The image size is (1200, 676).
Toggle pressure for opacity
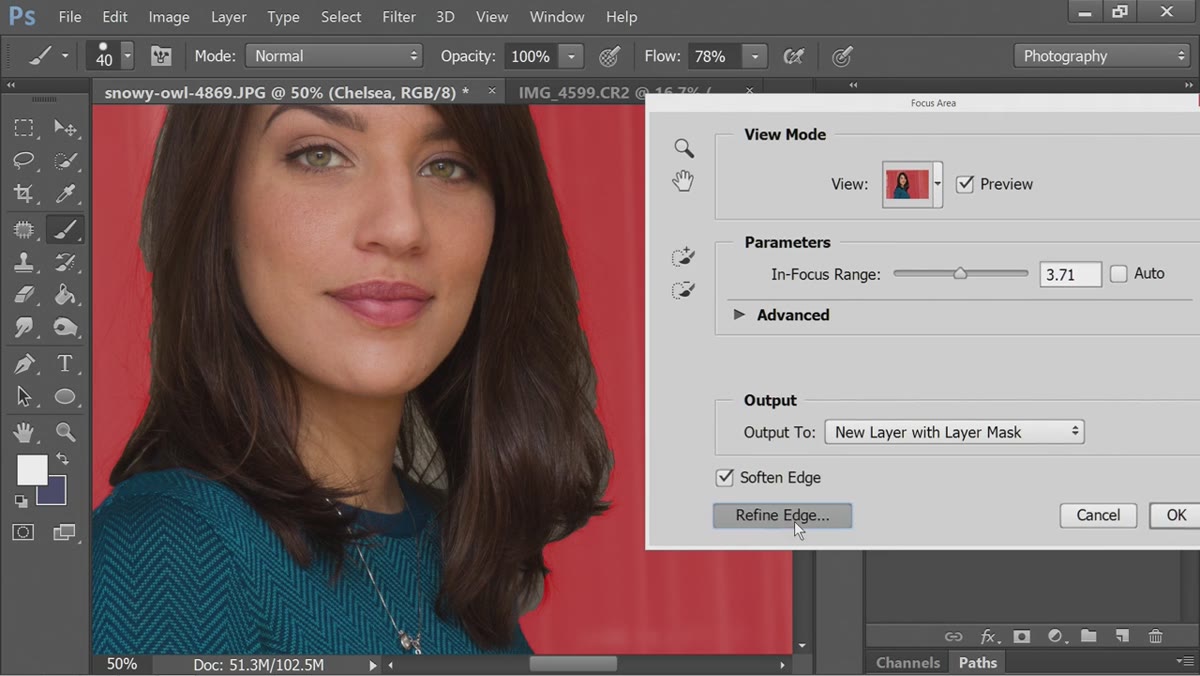[x=609, y=56]
